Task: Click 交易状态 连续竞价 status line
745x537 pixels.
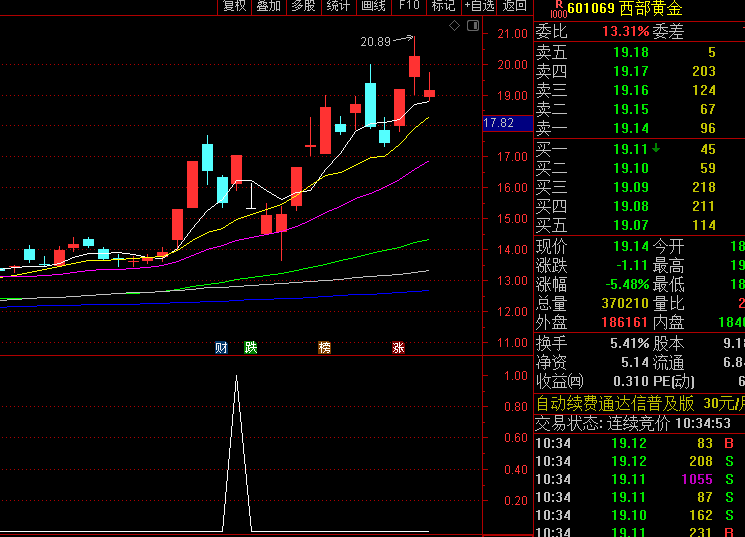Action: point(633,423)
